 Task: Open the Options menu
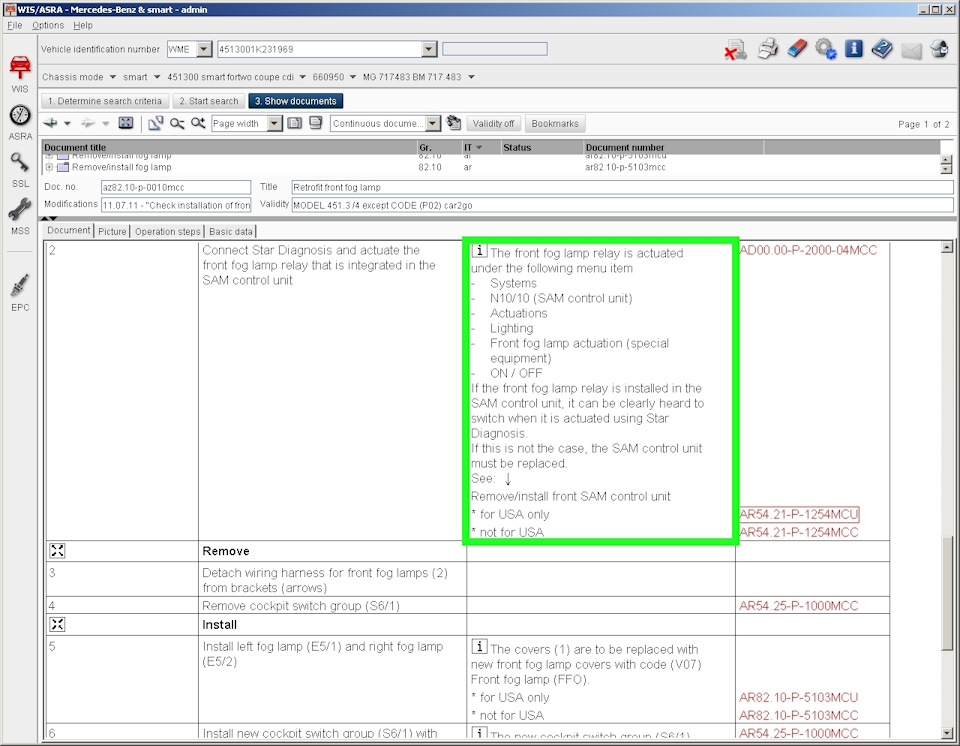pyautogui.click(x=48, y=26)
